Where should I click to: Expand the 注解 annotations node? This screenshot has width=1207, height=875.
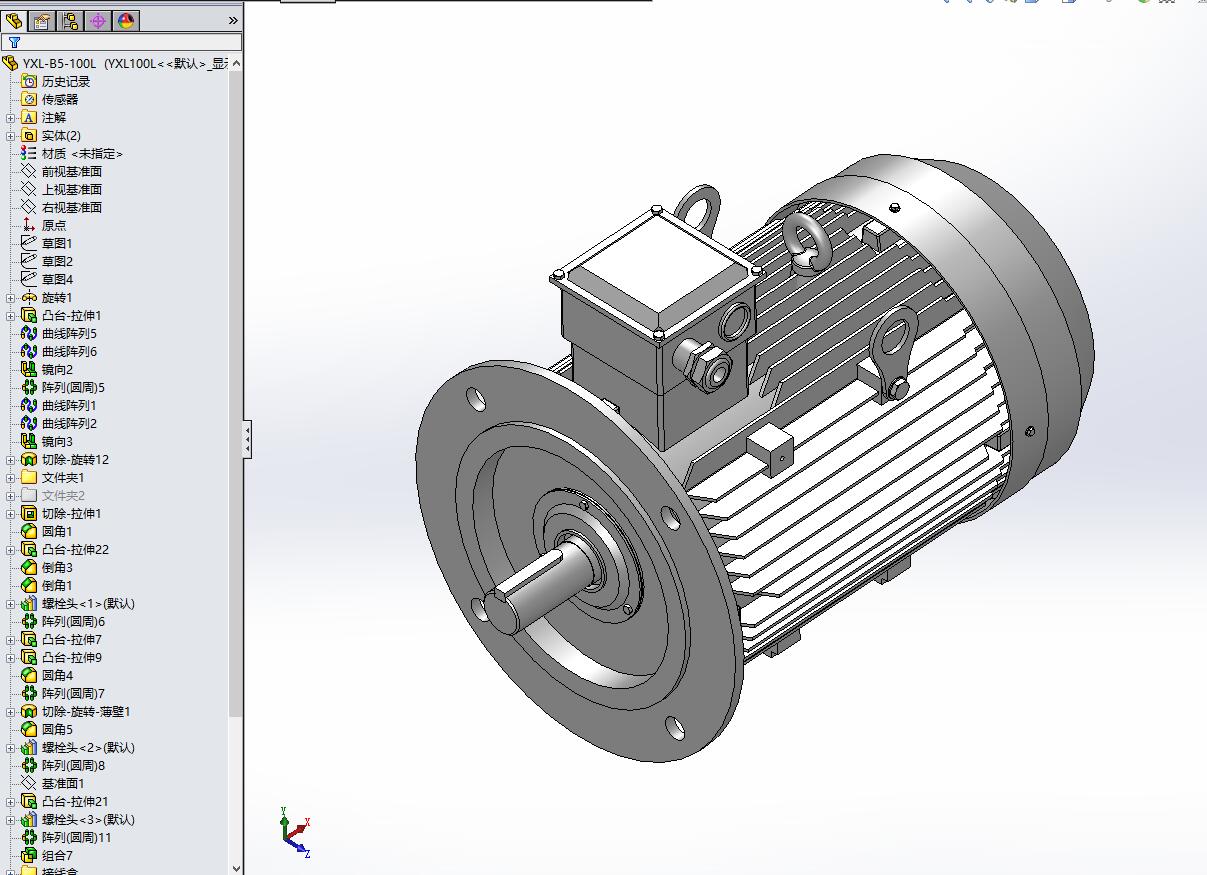click(x=11, y=117)
